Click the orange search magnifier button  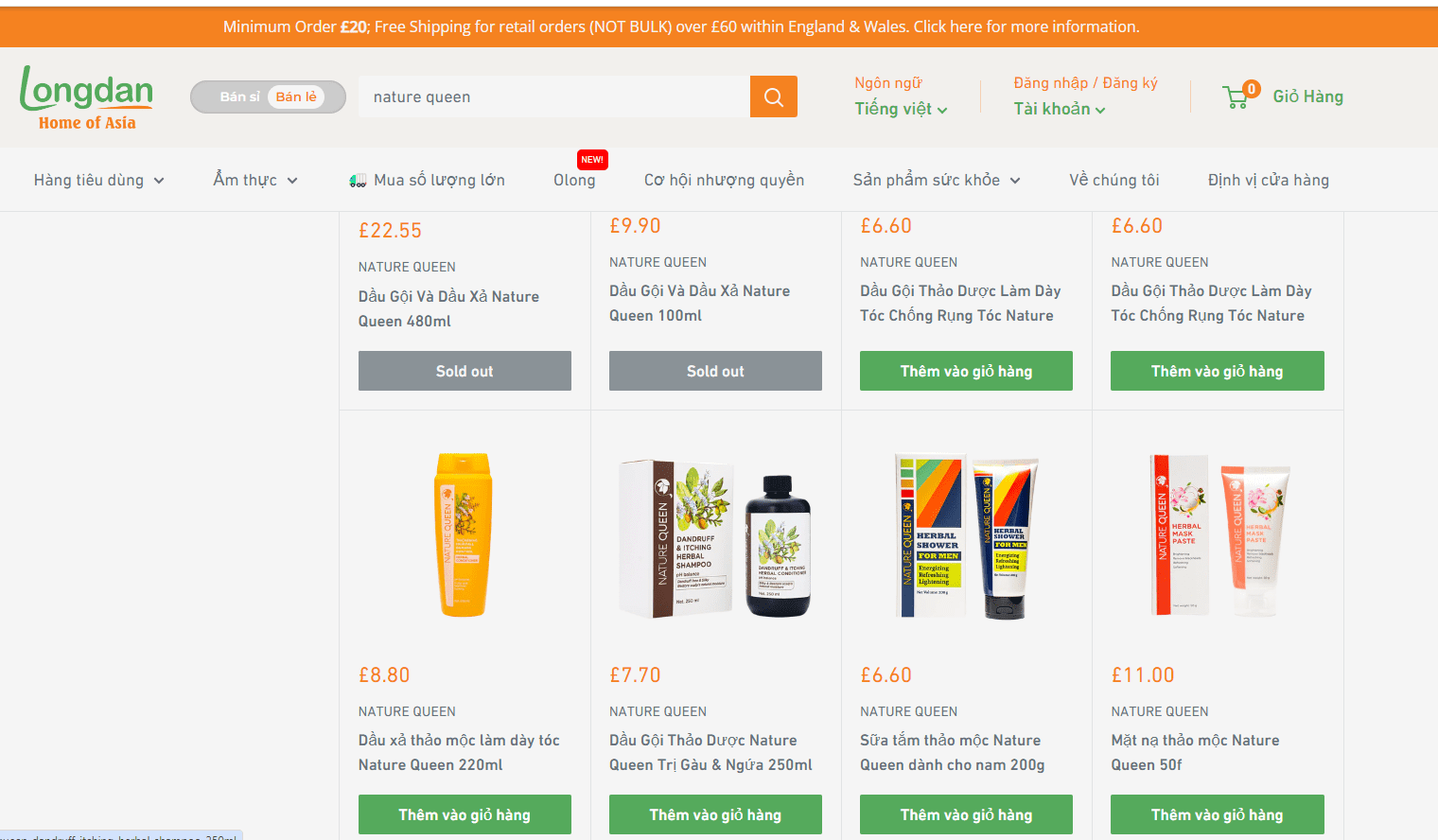point(773,96)
